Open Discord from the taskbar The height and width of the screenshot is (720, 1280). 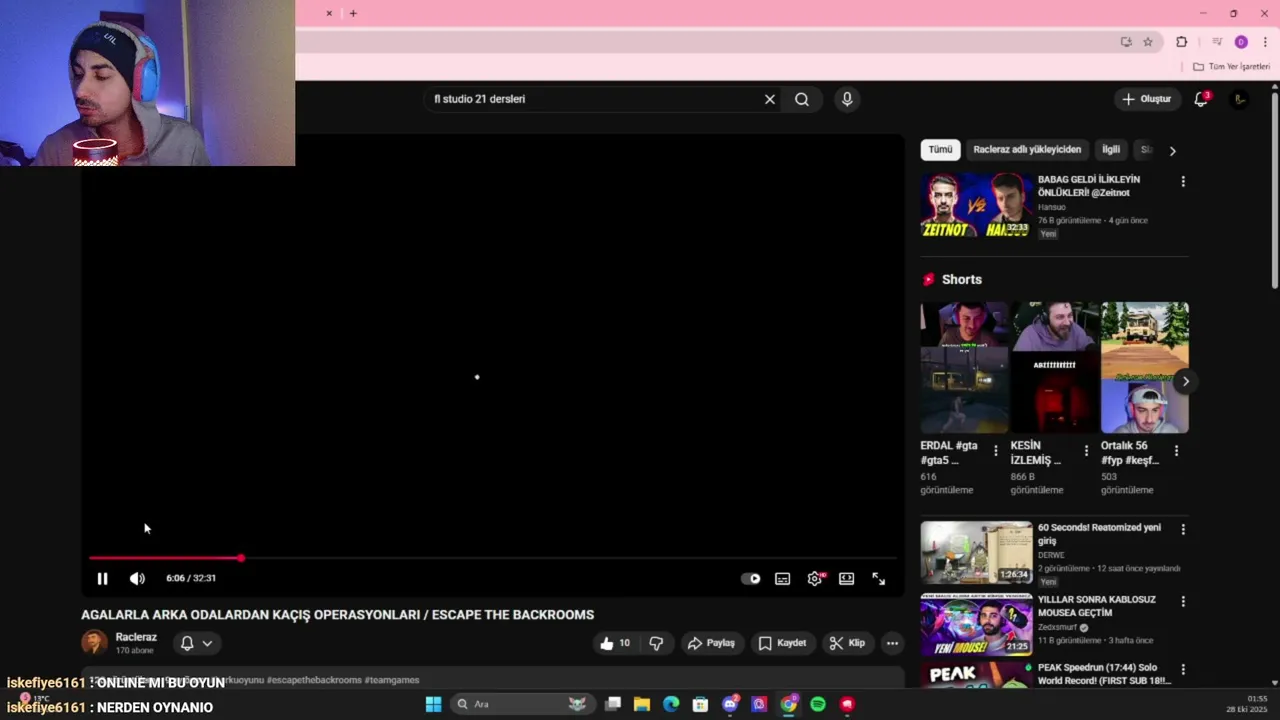[x=730, y=704]
